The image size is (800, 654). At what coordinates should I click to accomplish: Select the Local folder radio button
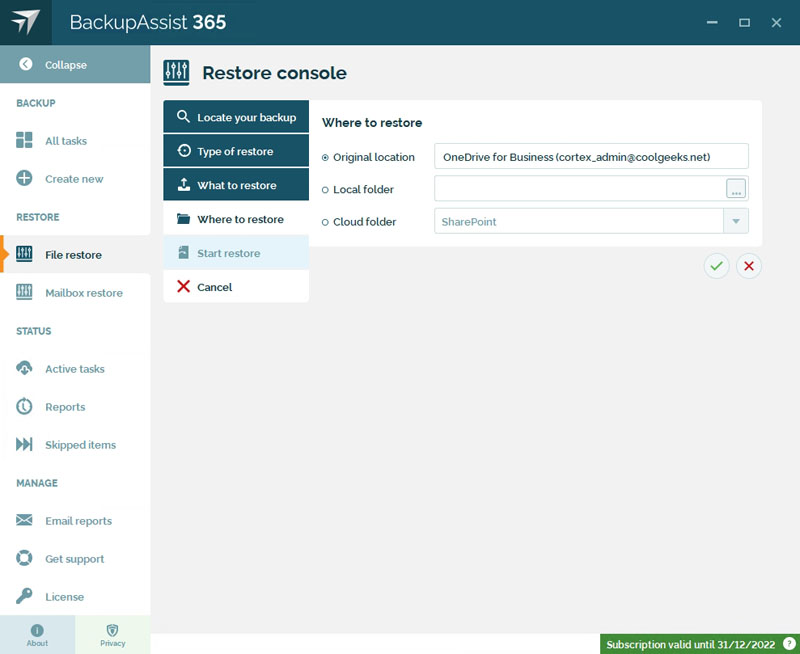click(325, 190)
